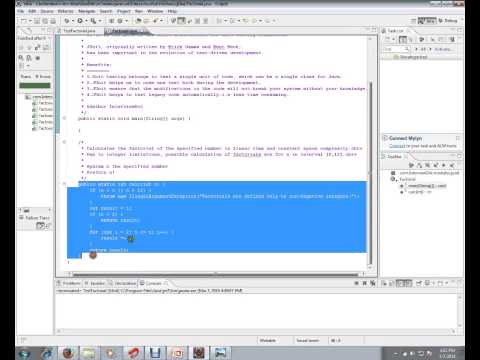Select the Failure Trace label in JUnit view
Image resolution: width=480 pixels, height=360 pixels.
[x=35, y=218]
